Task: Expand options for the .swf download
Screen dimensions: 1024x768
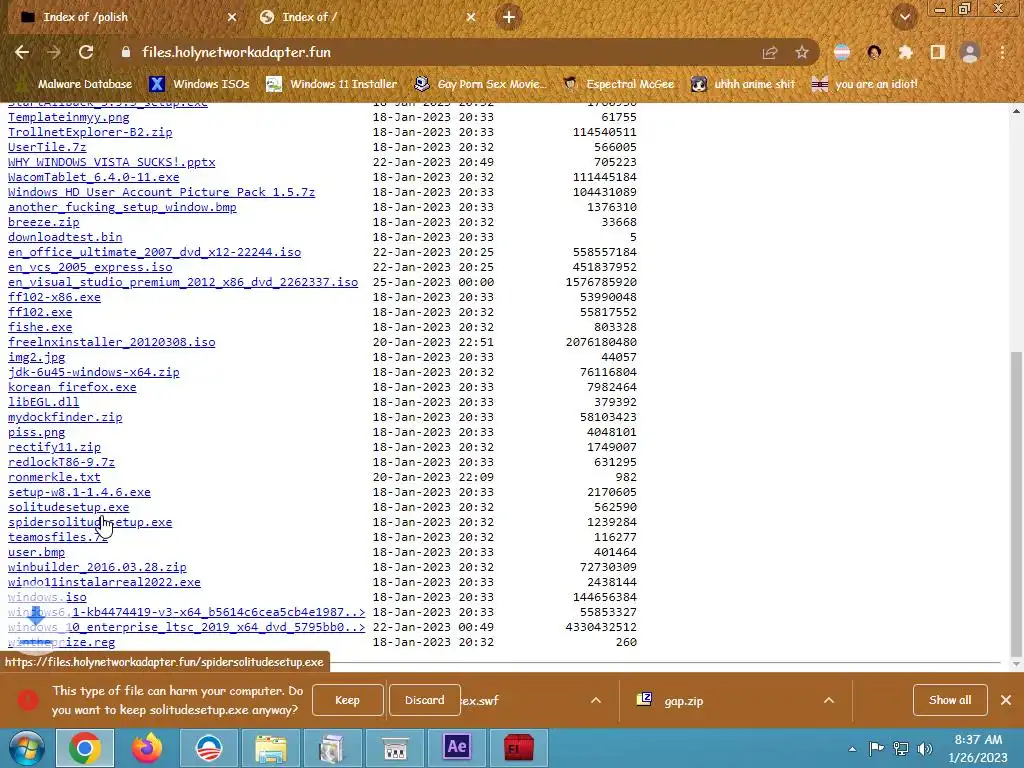Action: [596, 701]
